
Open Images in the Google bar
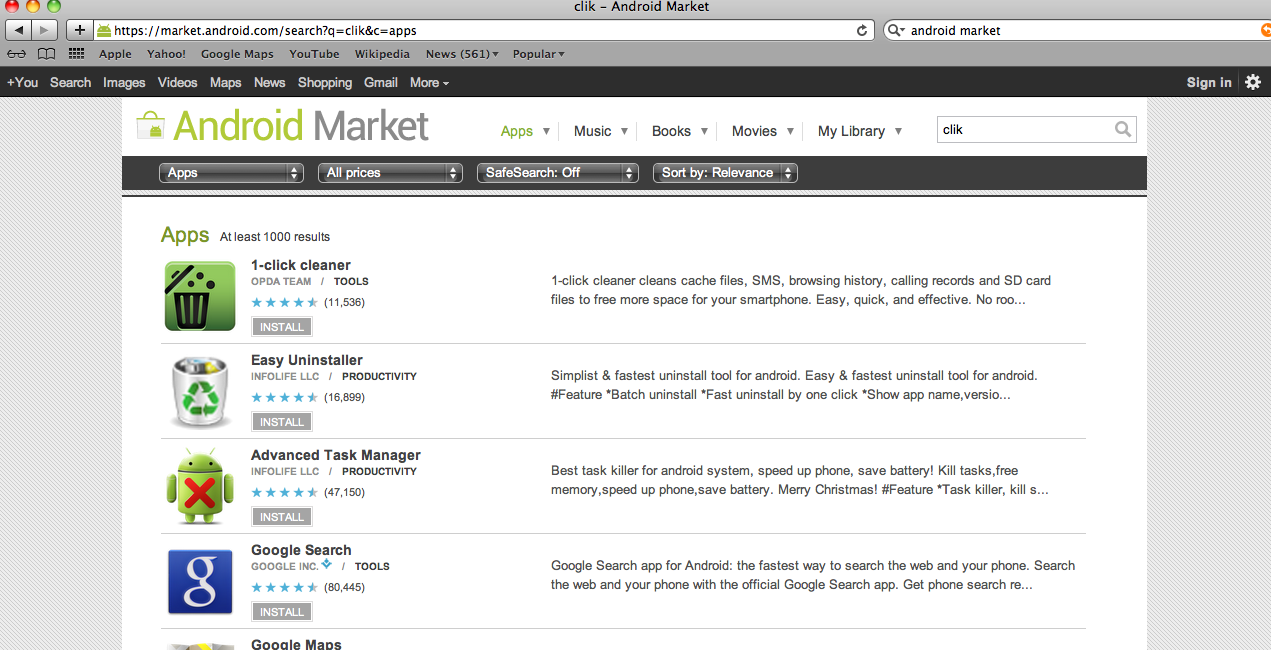click(124, 82)
